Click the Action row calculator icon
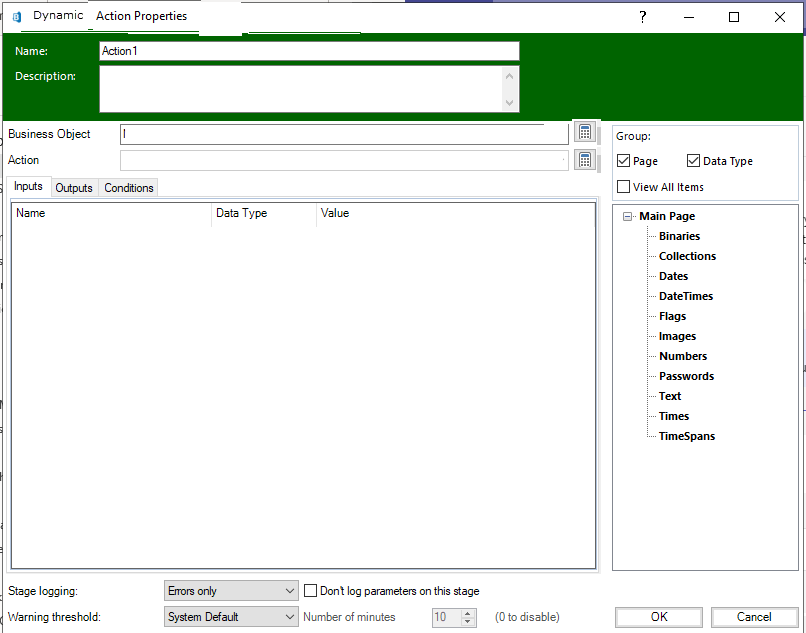The height and width of the screenshot is (633, 806). 585,160
